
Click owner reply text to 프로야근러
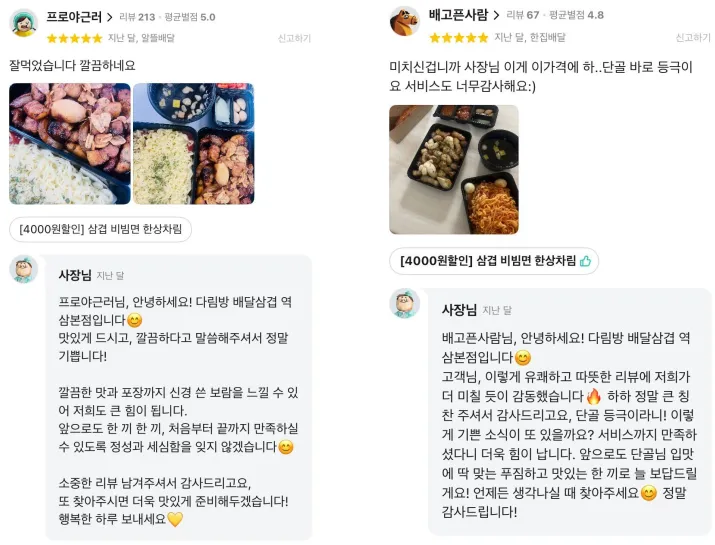point(178,410)
